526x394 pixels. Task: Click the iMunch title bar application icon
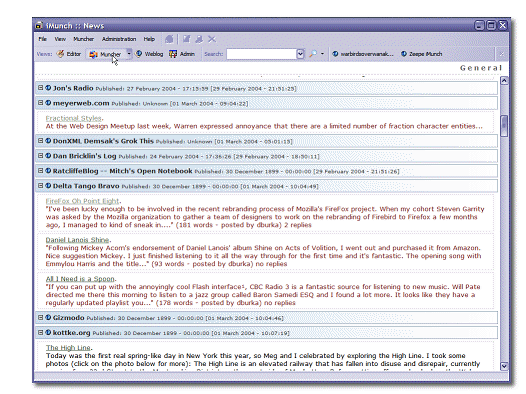point(39,25)
